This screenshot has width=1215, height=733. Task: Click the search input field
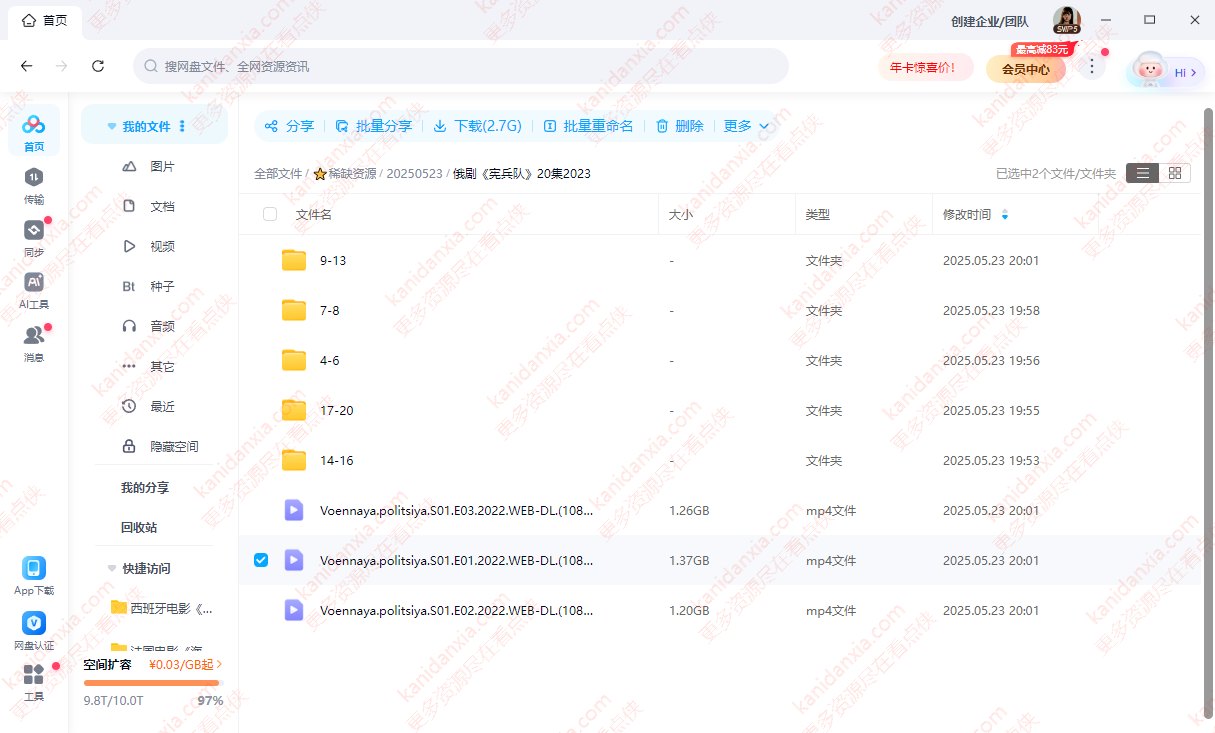pyautogui.click(x=461, y=66)
